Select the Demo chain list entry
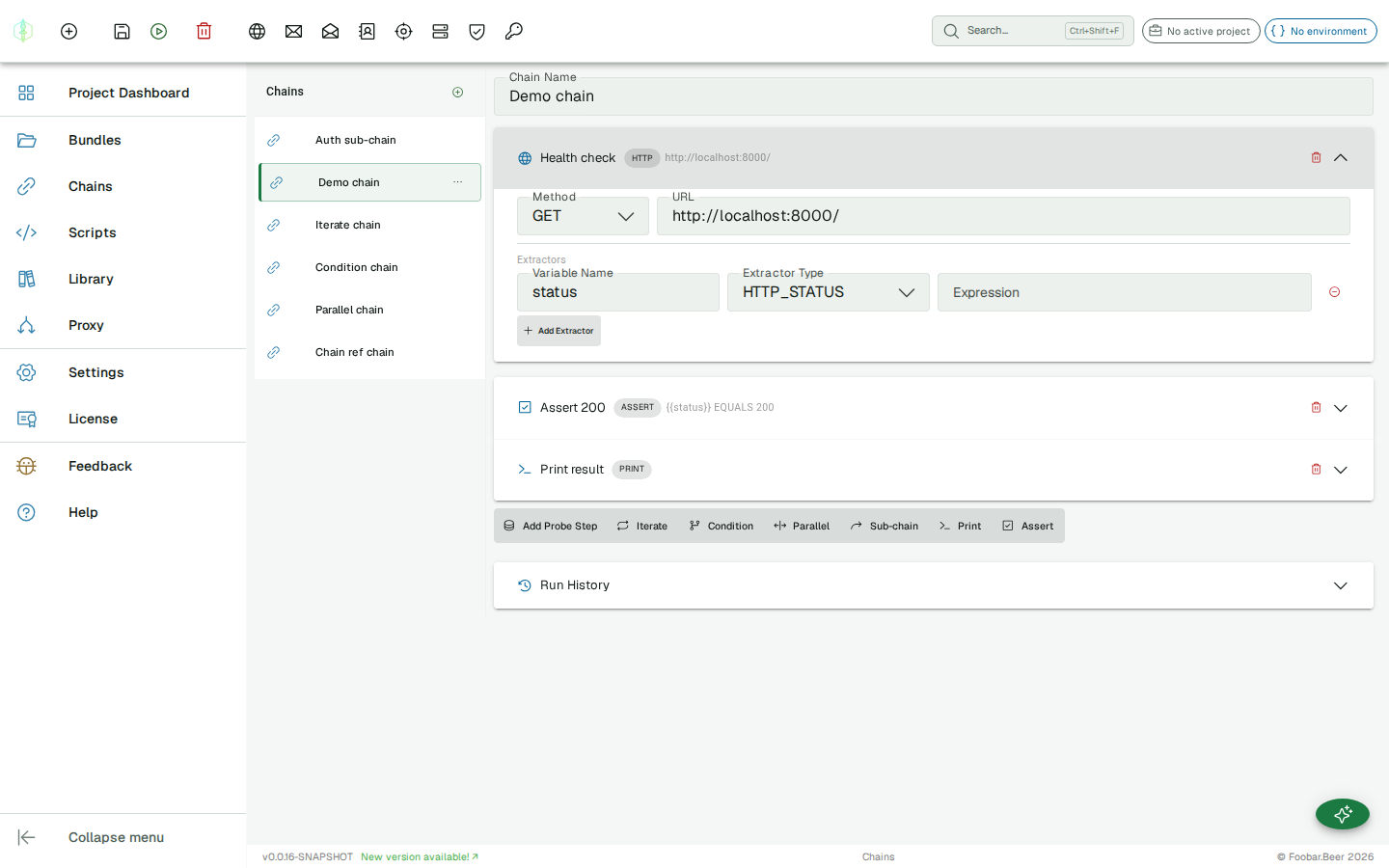1389x868 pixels. [x=369, y=182]
